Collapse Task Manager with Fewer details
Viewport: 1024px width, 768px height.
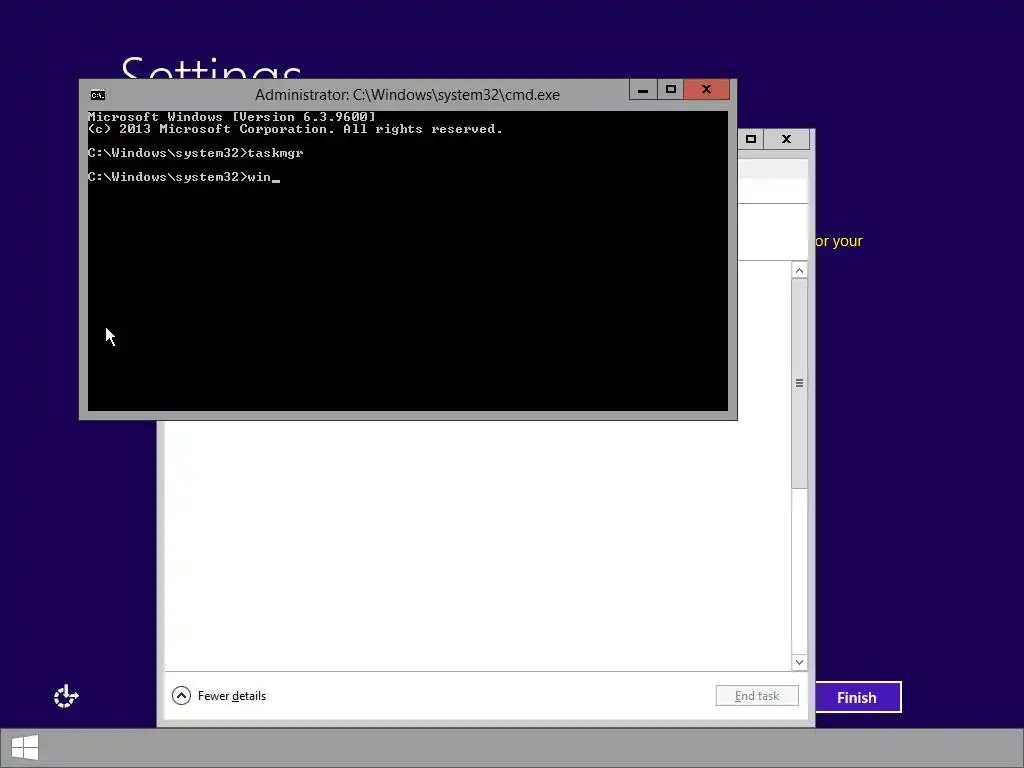tap(219, 696)
